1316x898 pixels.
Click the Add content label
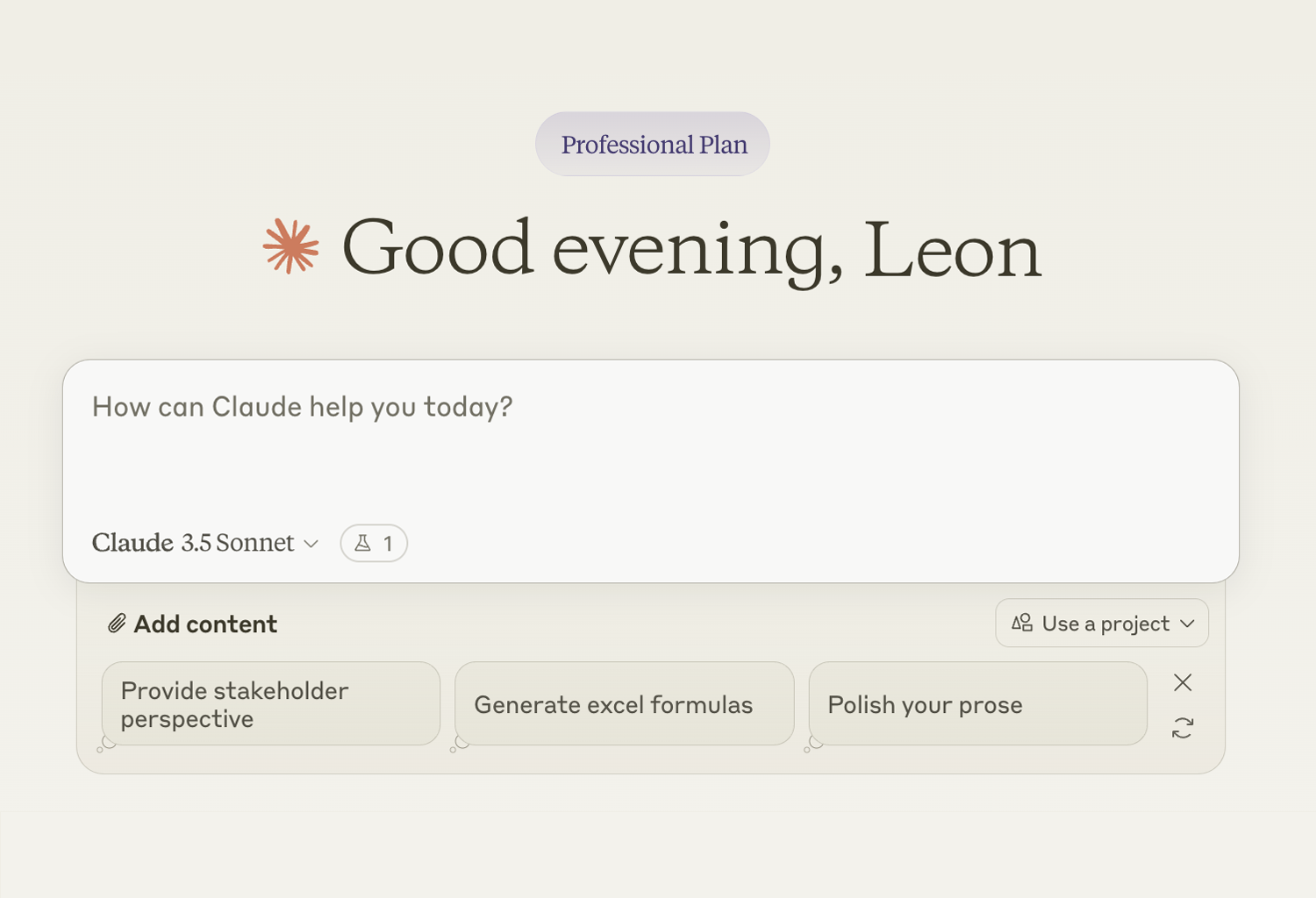tap(205, 624)
